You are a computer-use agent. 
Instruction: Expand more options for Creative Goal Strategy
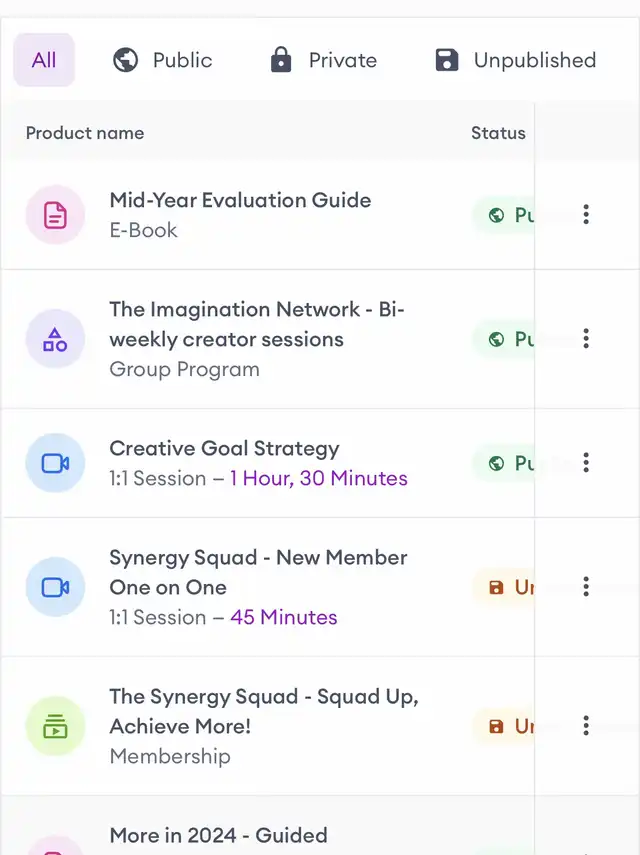point(586,463)
